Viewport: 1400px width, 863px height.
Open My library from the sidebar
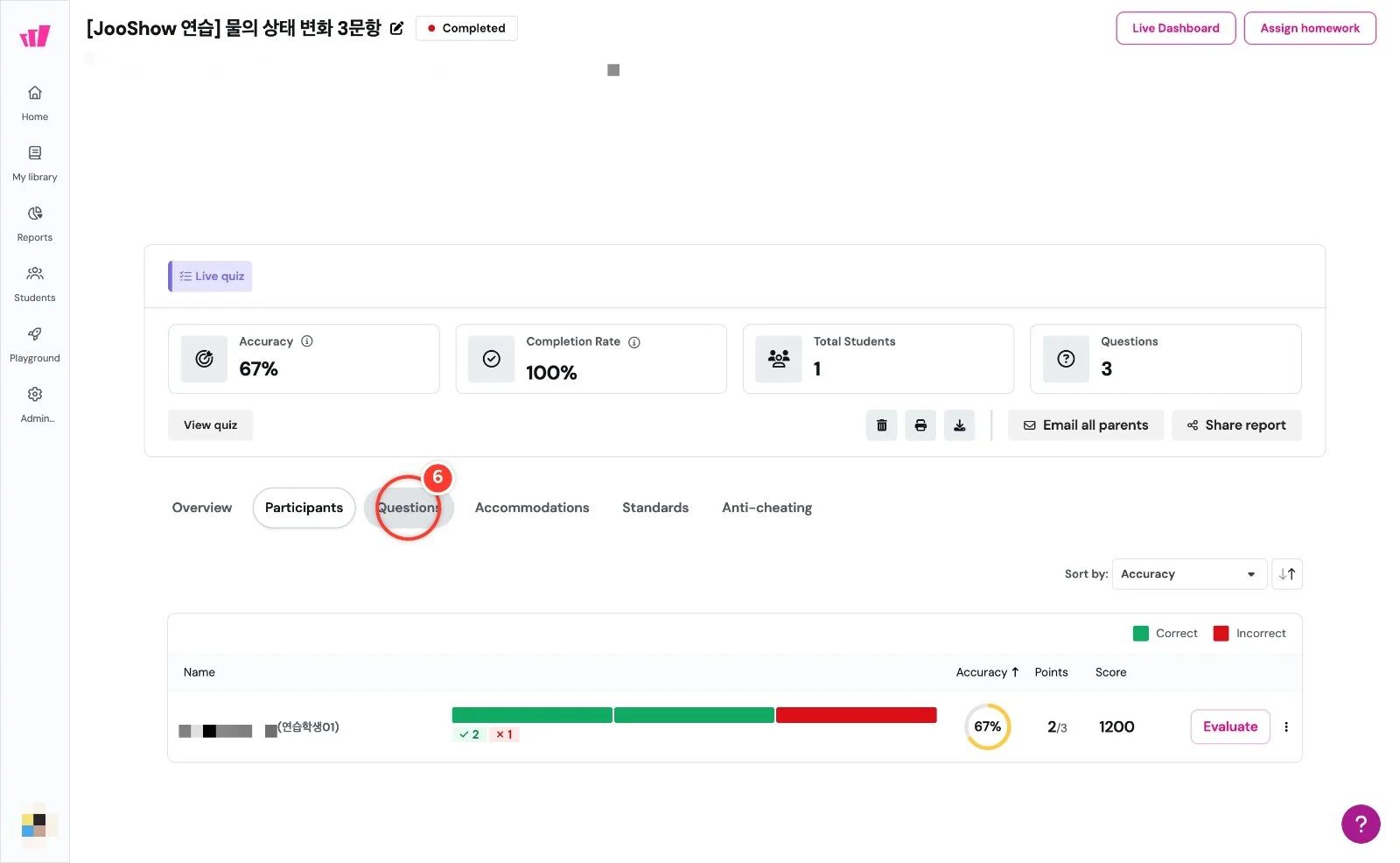[x=35, y=164]
